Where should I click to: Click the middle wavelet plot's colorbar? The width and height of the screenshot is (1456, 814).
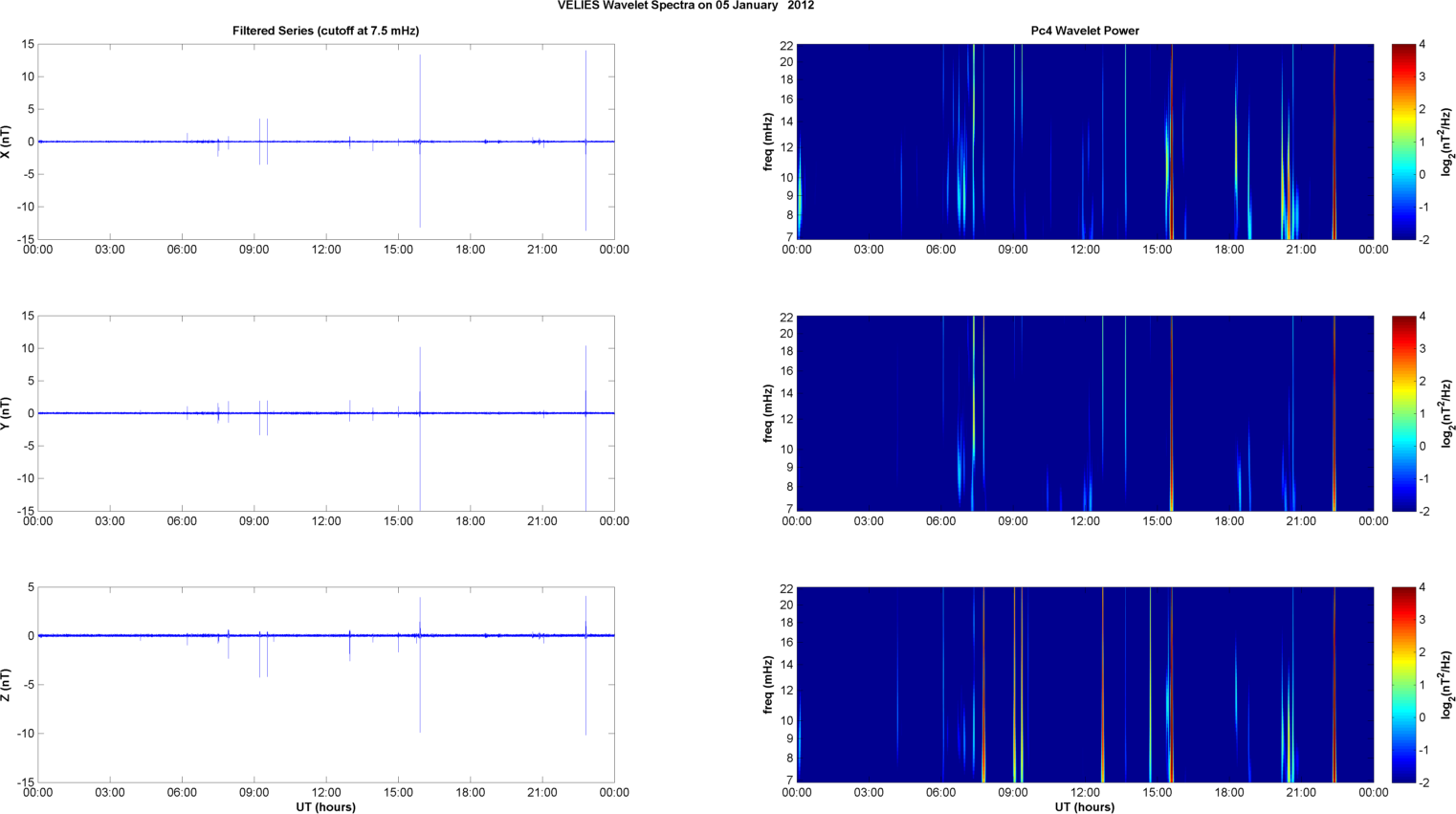[1402, 413]
